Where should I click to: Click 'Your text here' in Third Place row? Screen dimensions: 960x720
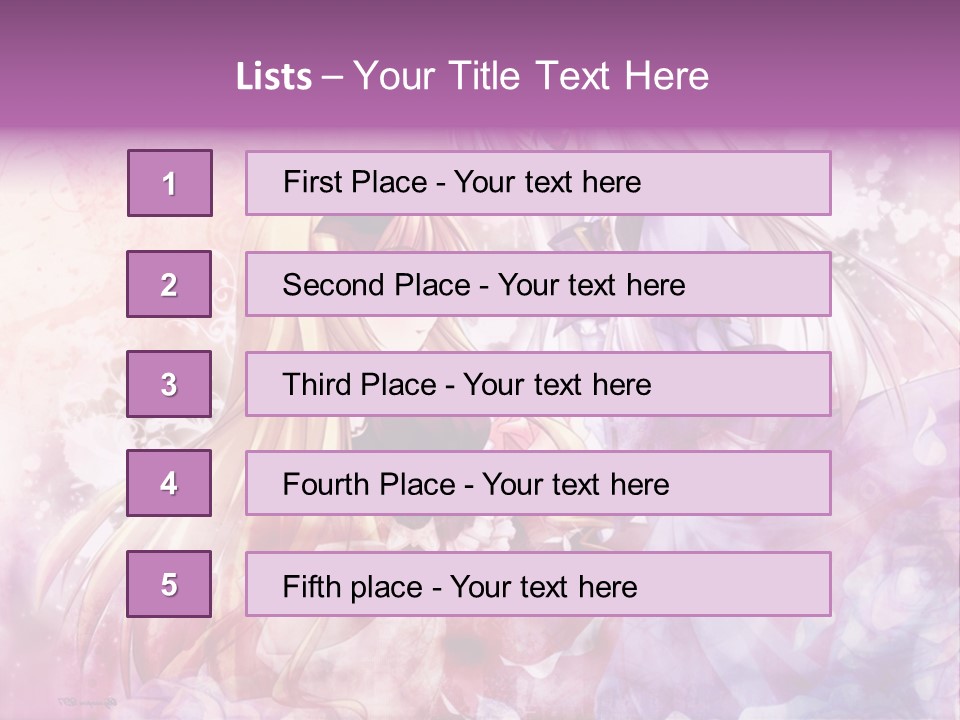(x=557, y=384)
